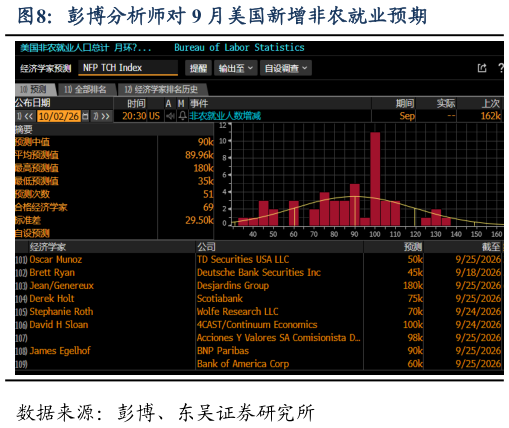Click the 自设预测 row
The image size is (509, 428).
(x=114, y=233)
